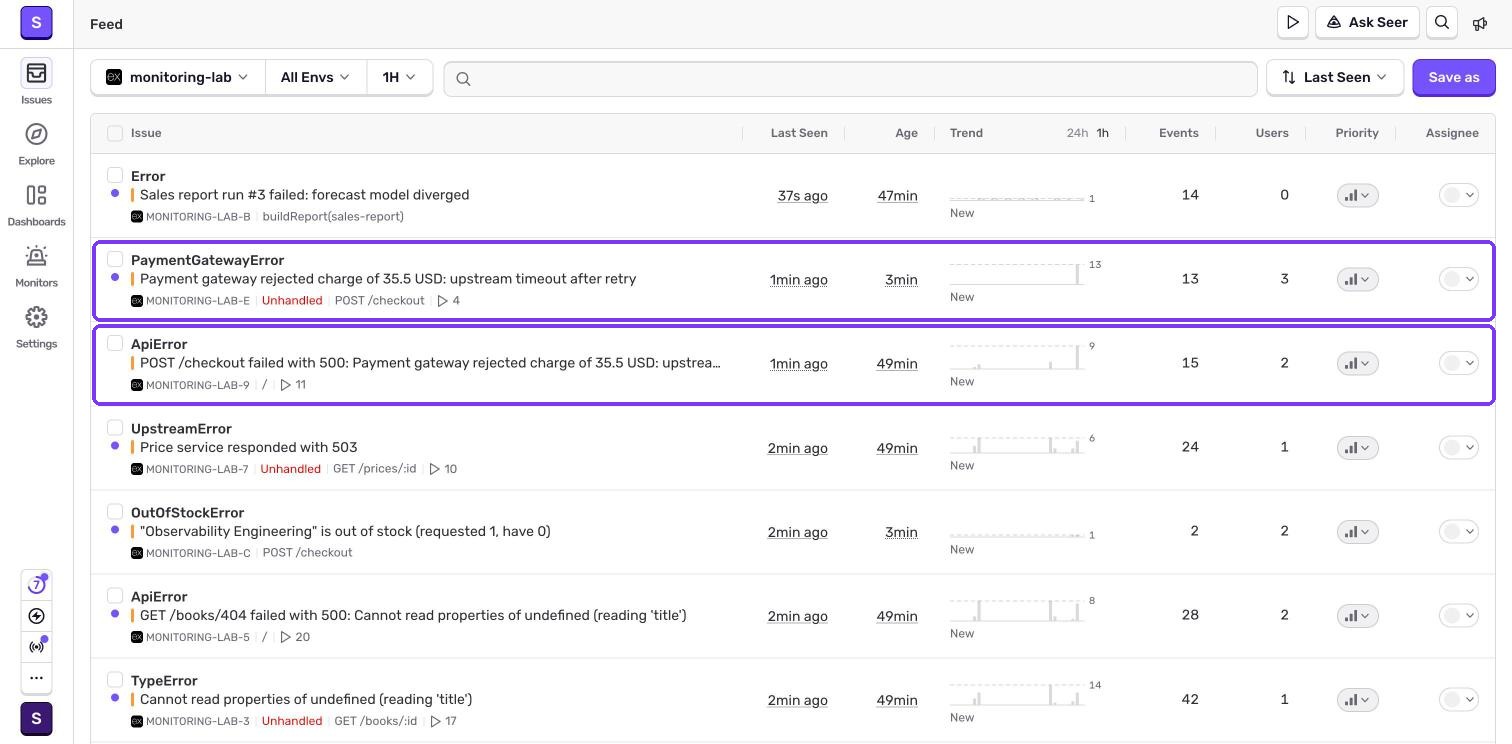The height and width of the screenshot is (744, 1512).
Task: Click the MONITORING-LAB-B short ID
Action: point(198,217)
